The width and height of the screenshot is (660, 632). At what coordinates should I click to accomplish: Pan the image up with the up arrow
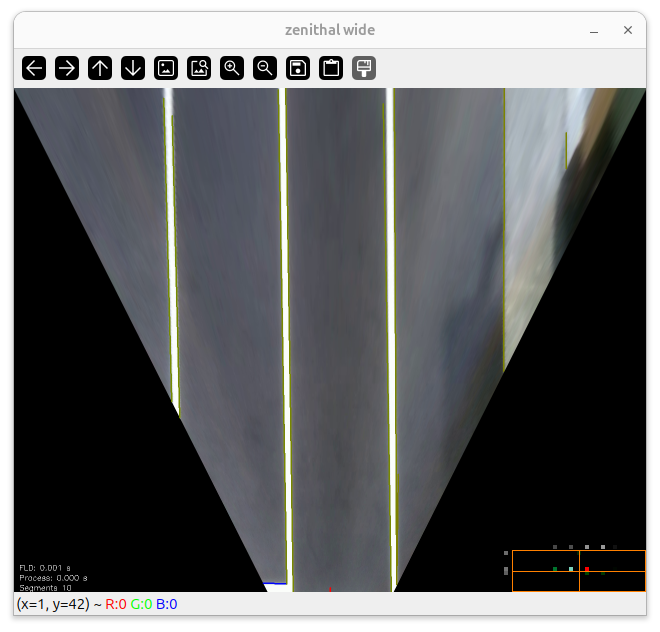[x=100, y=68]
